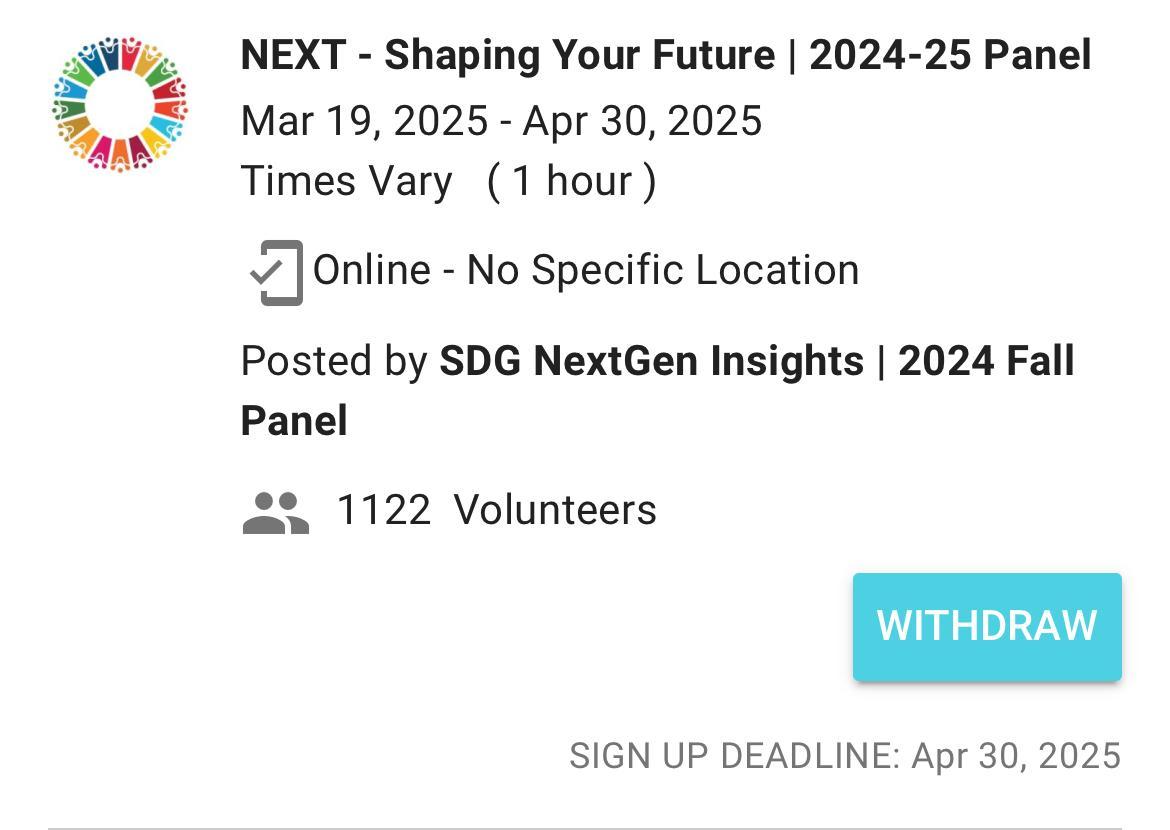The image size is (1170, 830).
Task: Click the Mar 19, 2025 start date
Action: point(364,122)
